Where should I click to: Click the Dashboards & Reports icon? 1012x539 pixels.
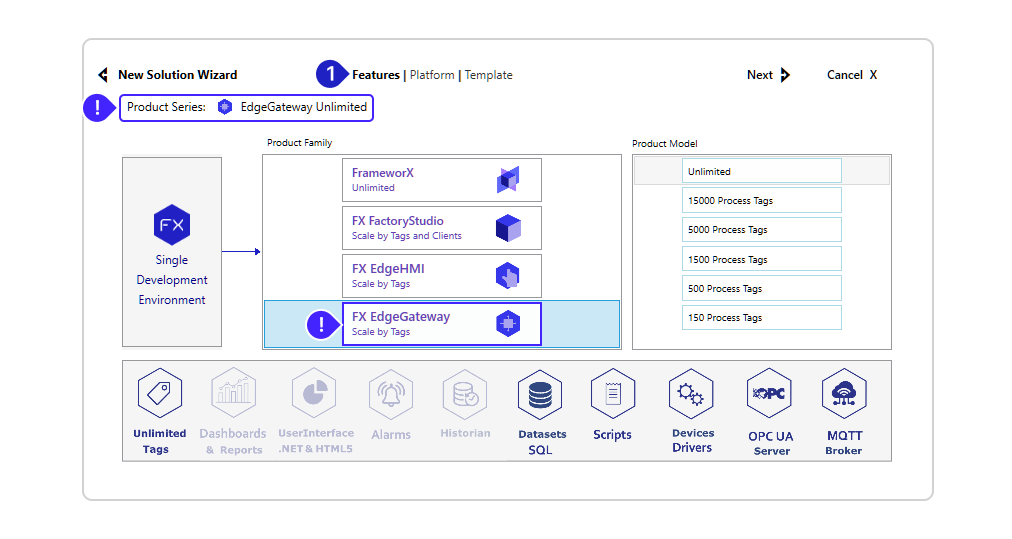[x=233, y=393]
